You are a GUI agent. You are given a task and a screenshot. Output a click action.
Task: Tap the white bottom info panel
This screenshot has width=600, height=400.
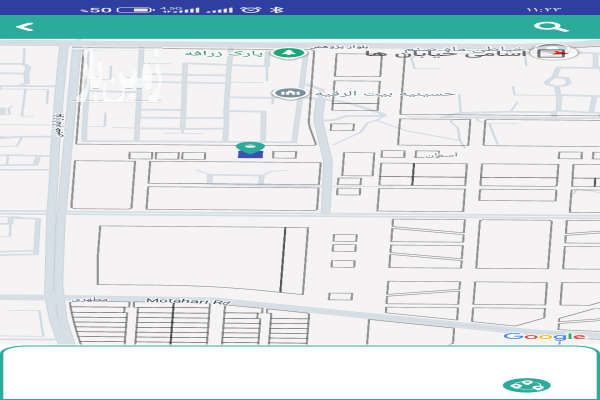point(300,372)
